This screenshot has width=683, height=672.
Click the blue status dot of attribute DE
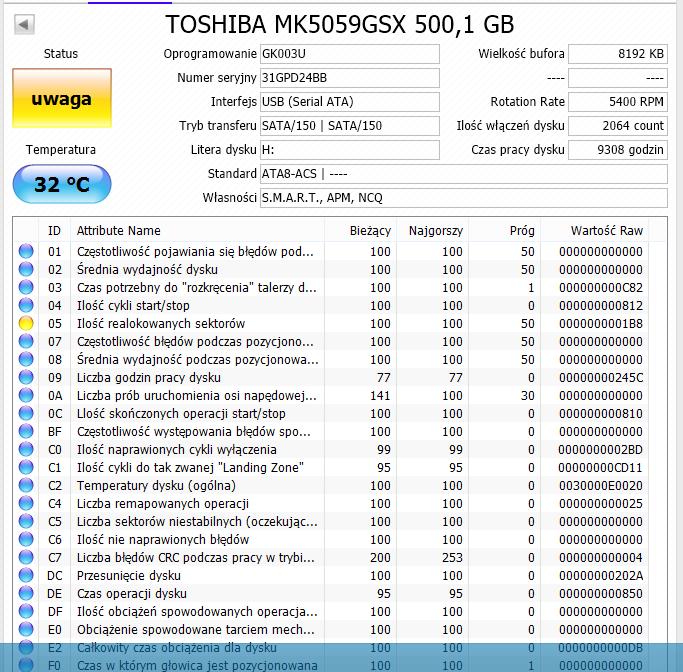pyautogui.click(x=26, y=593)
